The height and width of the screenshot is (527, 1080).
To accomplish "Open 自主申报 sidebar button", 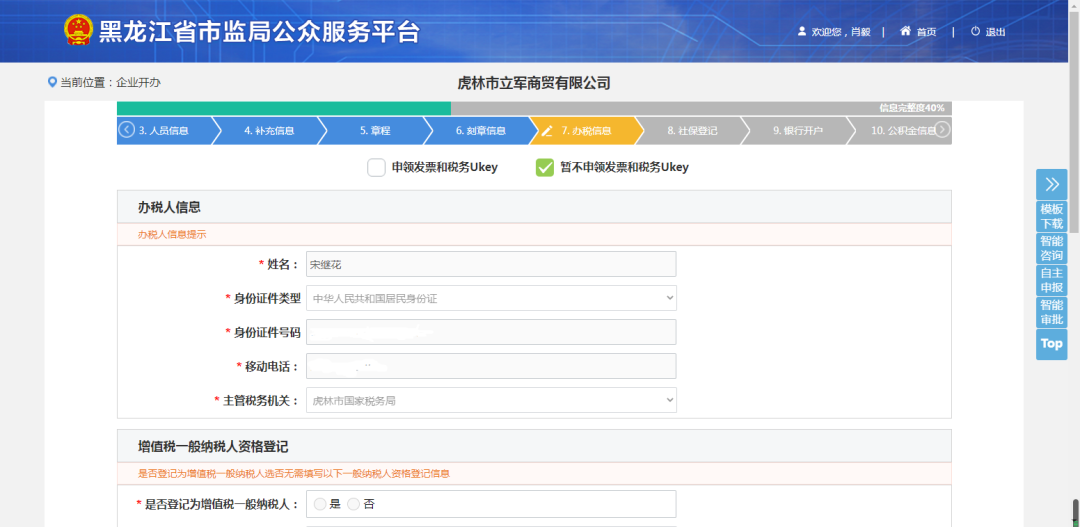I will point(1051,280).
